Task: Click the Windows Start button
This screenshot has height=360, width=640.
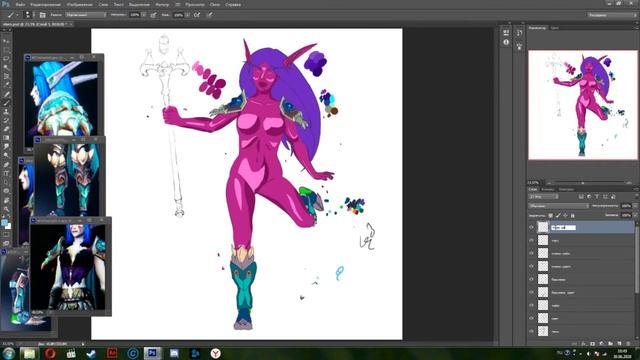Action: pyautogui.click(x=9, y=353)
